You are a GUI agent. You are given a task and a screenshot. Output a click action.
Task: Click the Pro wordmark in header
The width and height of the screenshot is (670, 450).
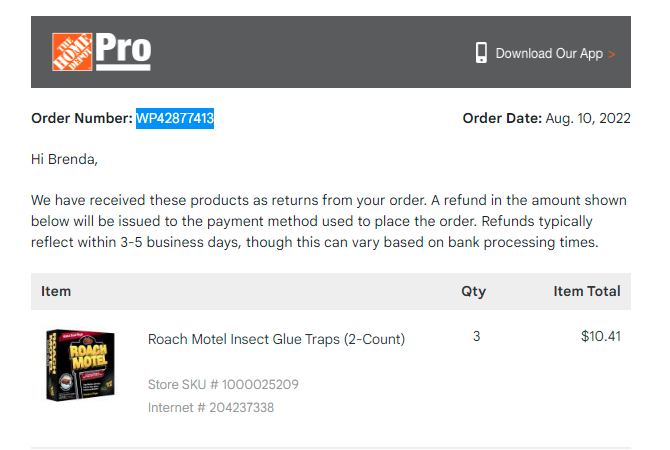point(123,51)
